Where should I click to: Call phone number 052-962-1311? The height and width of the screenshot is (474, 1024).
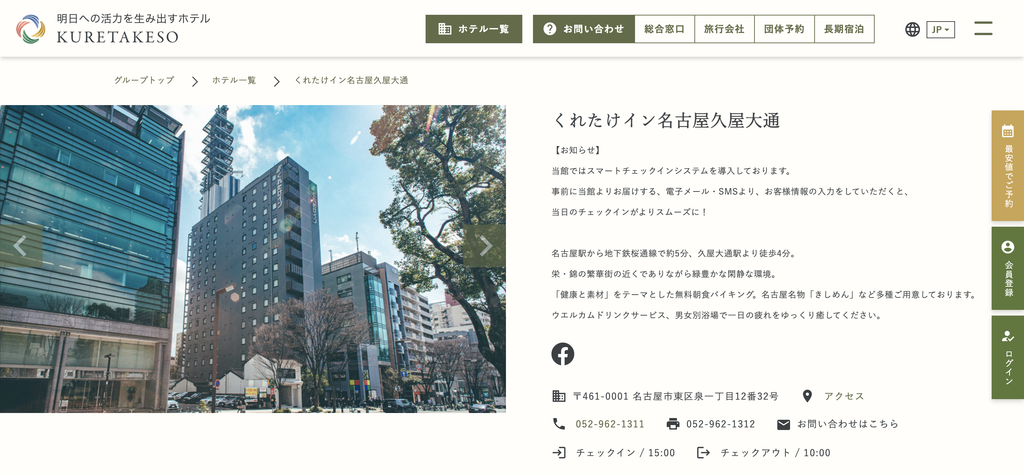610,424
